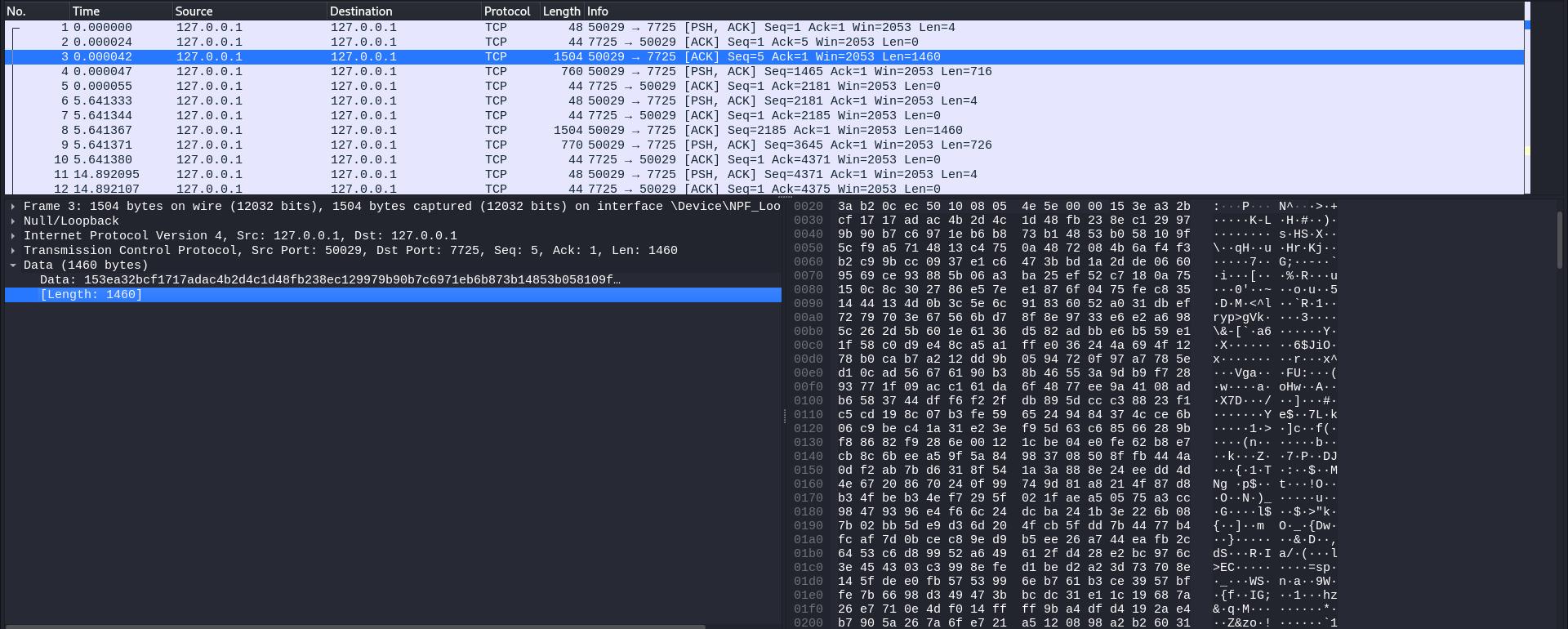1568x629 pixels.
Task: Sort by the Protocol column header
Action: pyautogui.click(x=510, y=11)
